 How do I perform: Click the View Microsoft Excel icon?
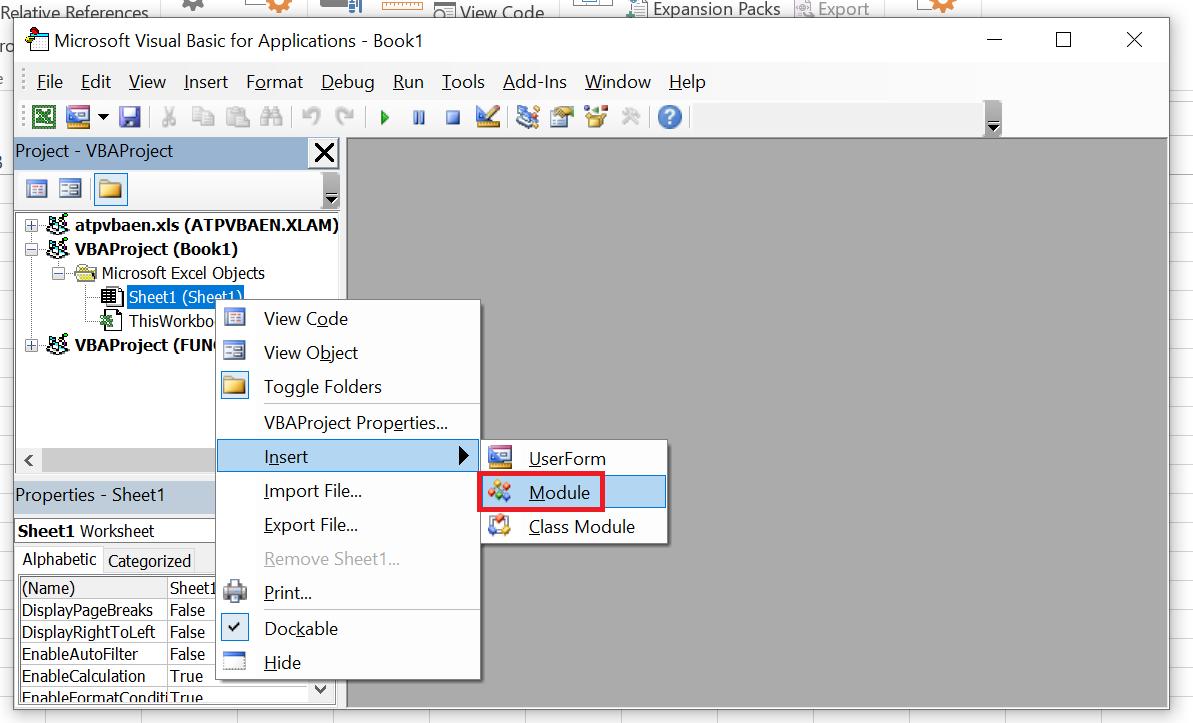point(44,117)
